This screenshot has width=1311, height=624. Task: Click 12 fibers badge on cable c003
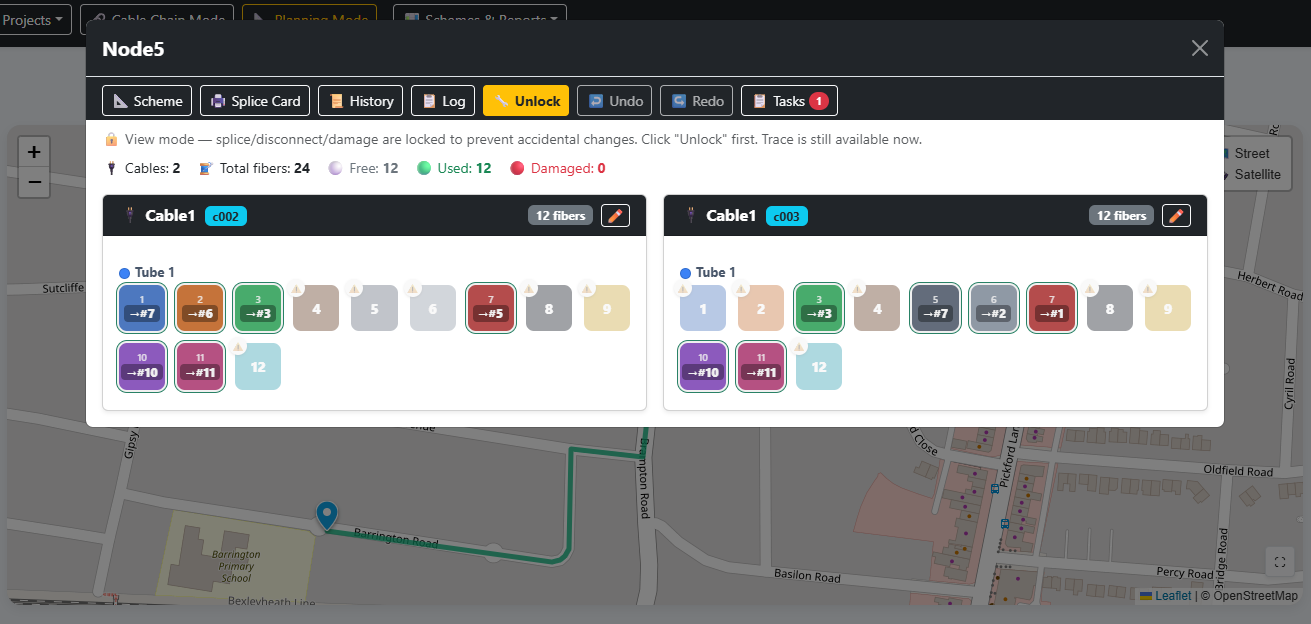coord(1121,216)
